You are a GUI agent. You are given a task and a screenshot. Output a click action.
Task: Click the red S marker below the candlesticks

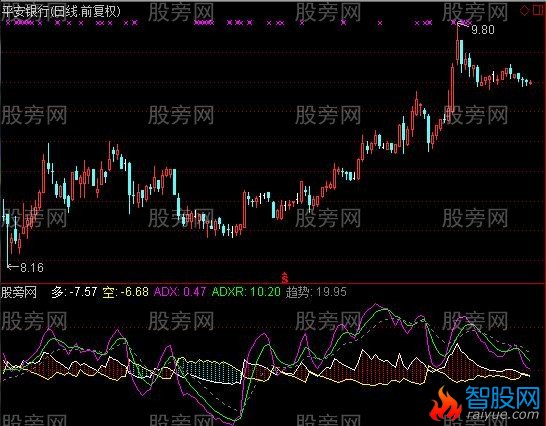point(285,277)
